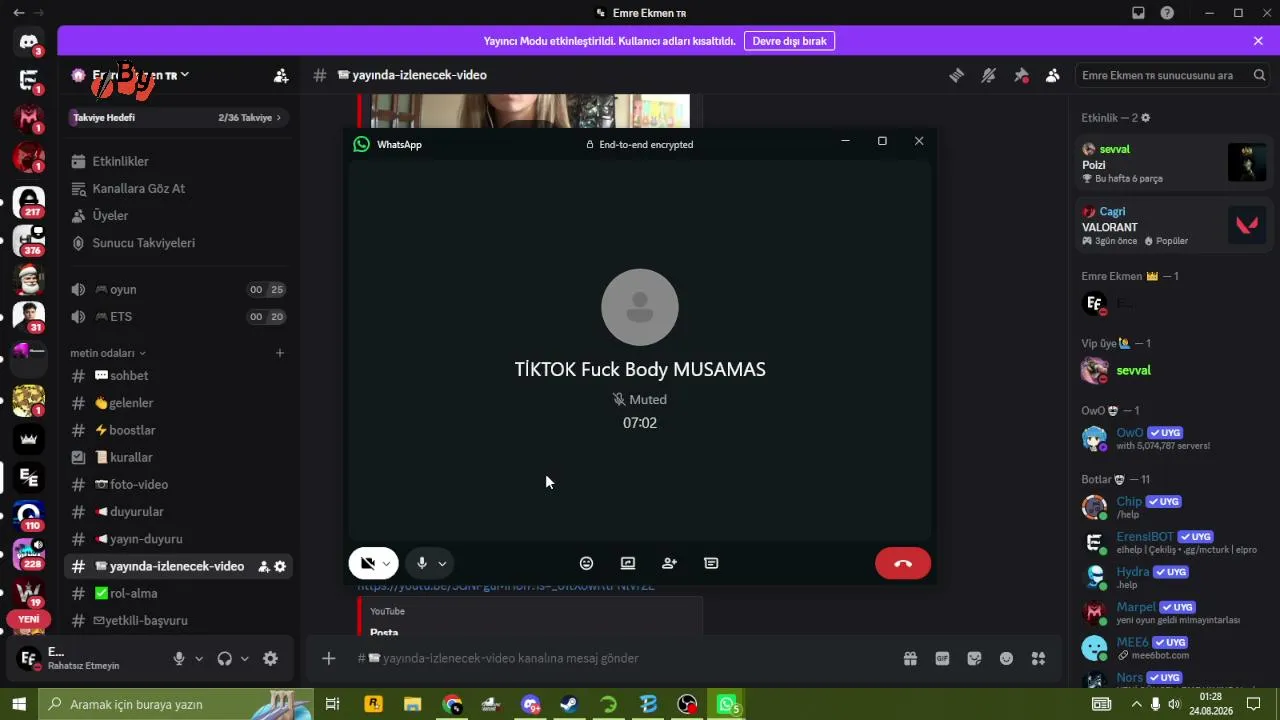Open Kanallara Göz At
This screenshot has height=720, width=1280.
177,188
